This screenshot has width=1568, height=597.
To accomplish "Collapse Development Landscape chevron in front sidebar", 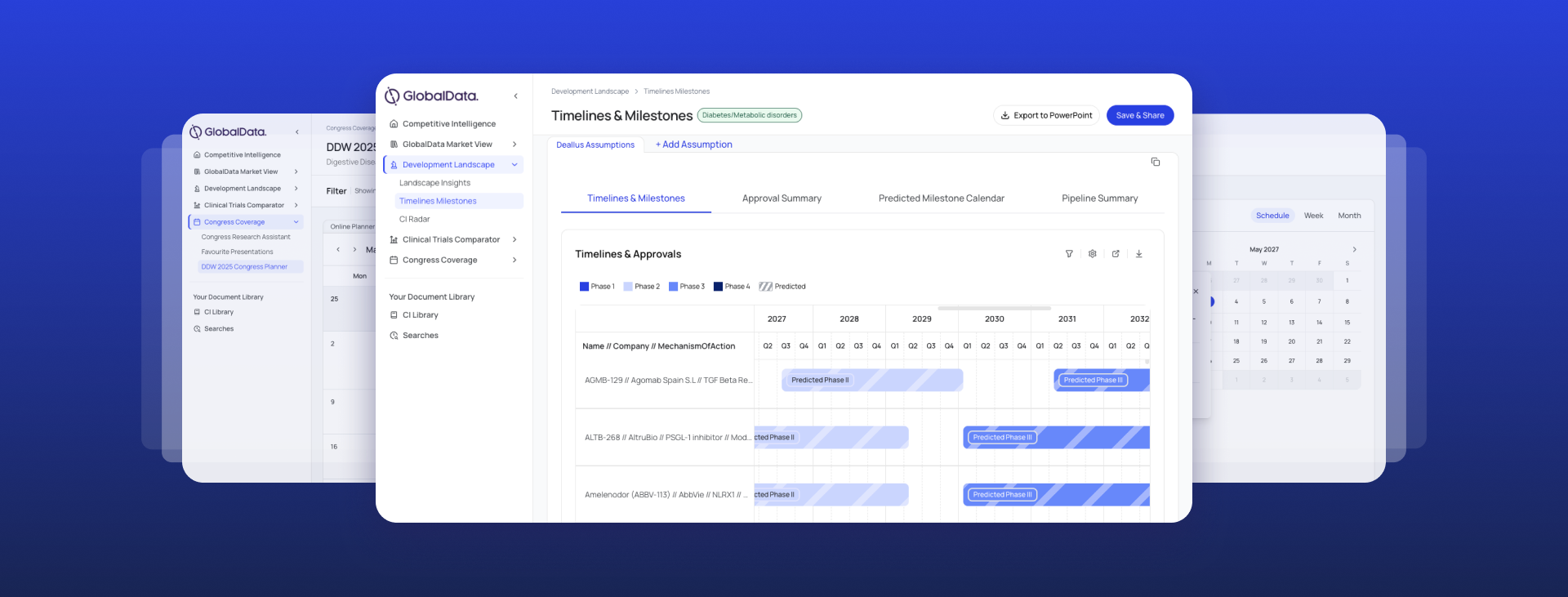I will pos(514,165).
